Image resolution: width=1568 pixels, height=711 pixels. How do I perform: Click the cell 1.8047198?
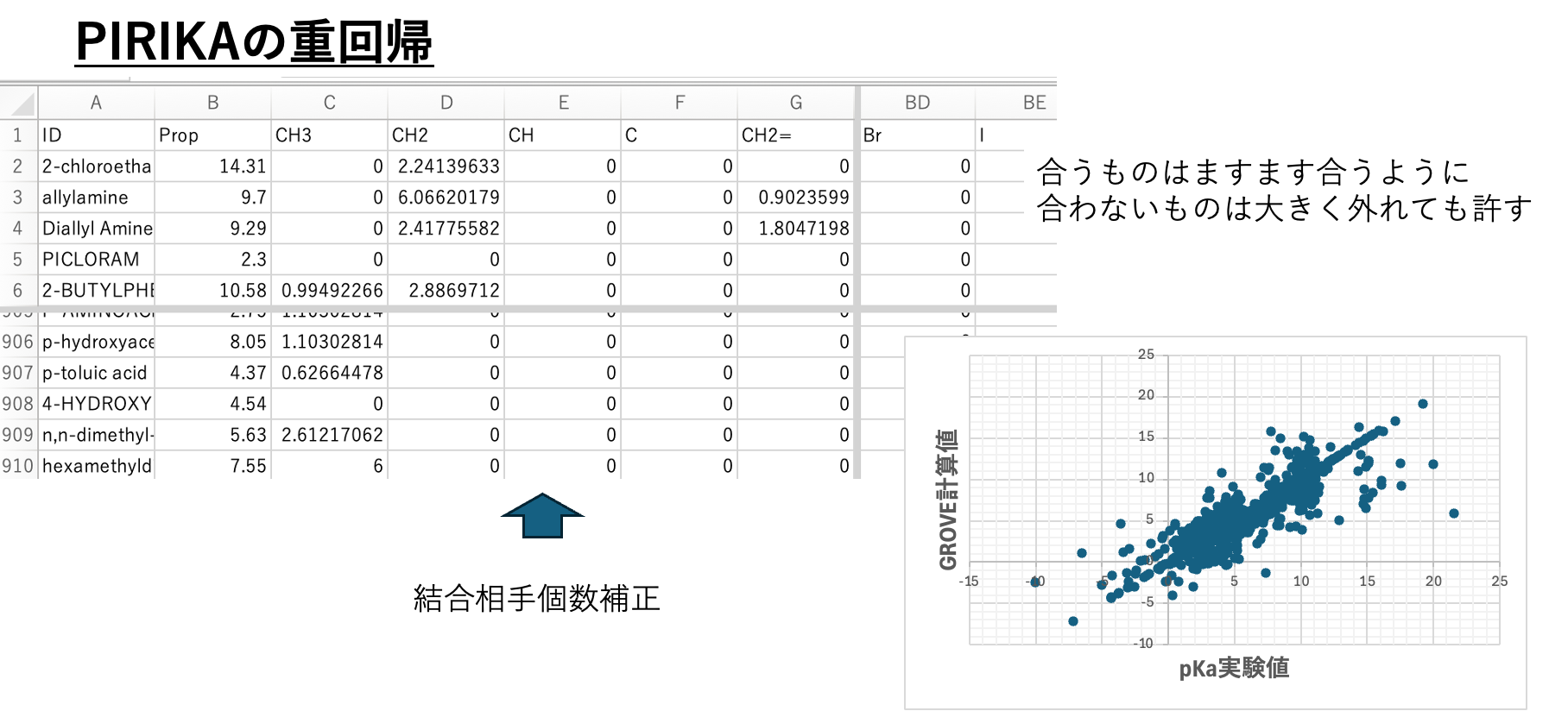[x=796, y=228]
